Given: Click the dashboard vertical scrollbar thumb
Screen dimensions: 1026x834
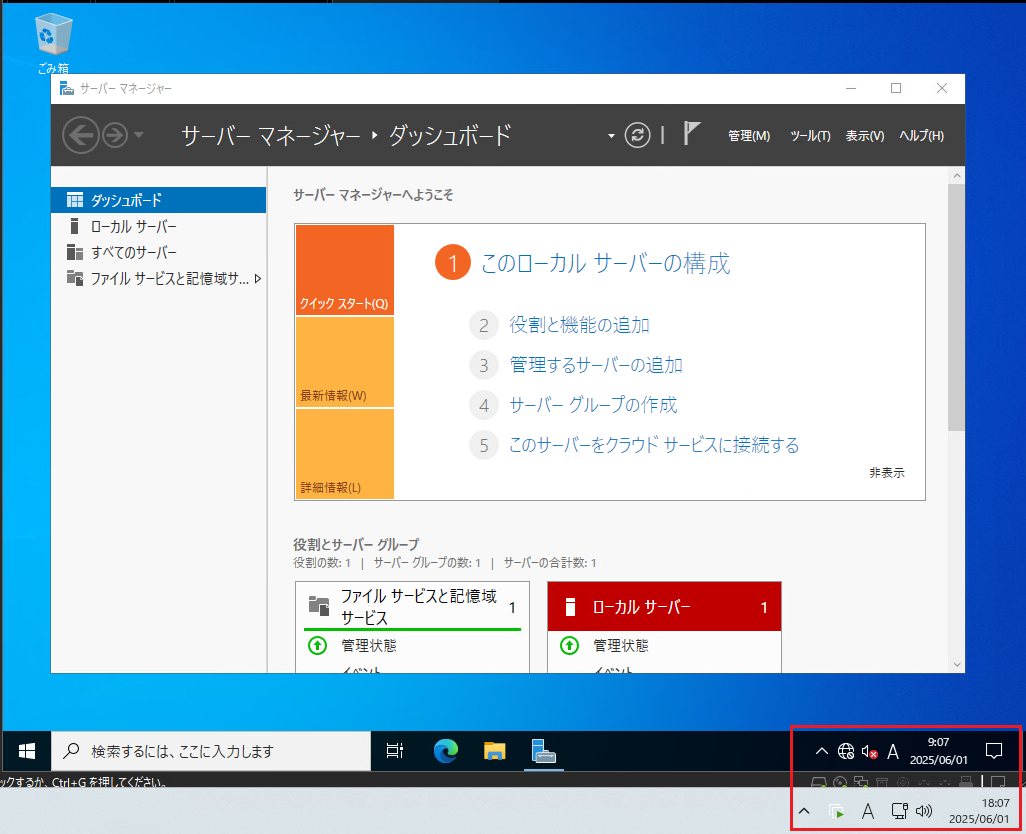Looking at the screenshot, I should [957, 307].
